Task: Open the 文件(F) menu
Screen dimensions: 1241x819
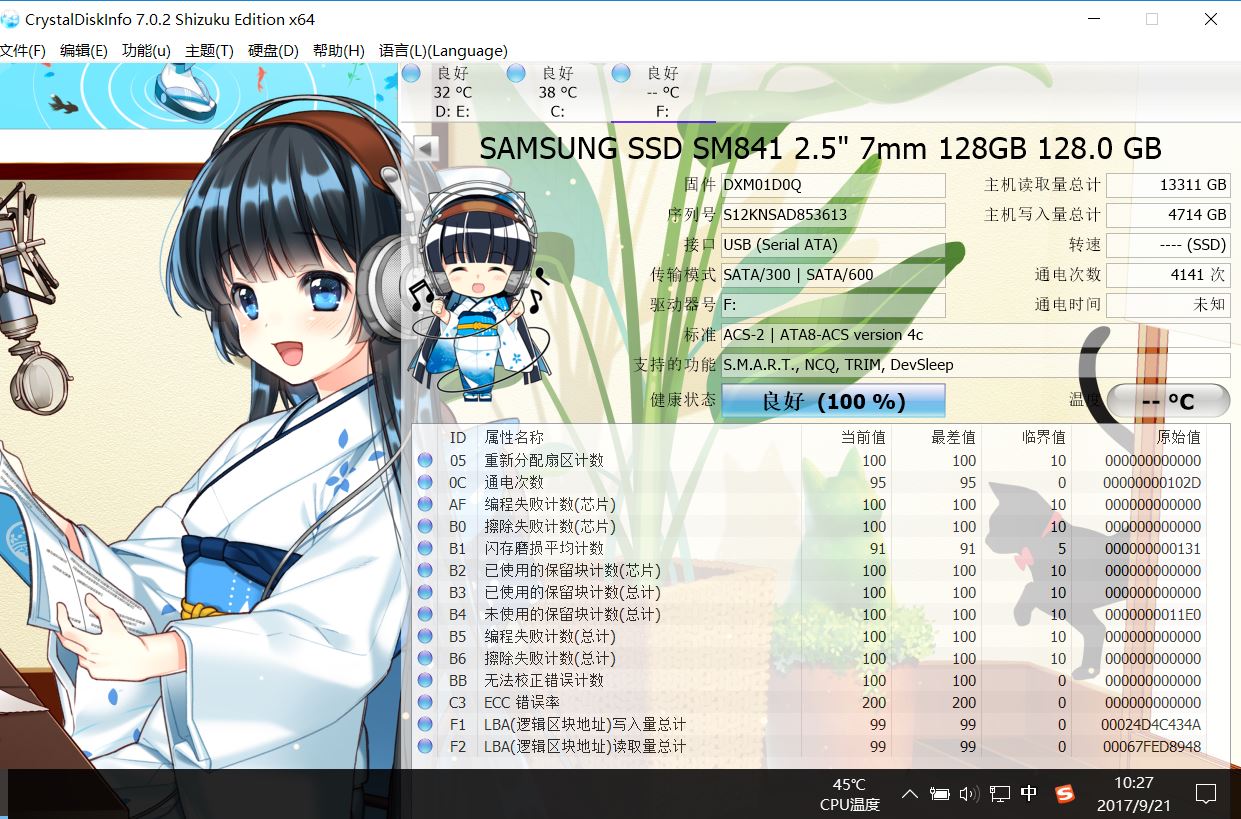Action: 23,51
